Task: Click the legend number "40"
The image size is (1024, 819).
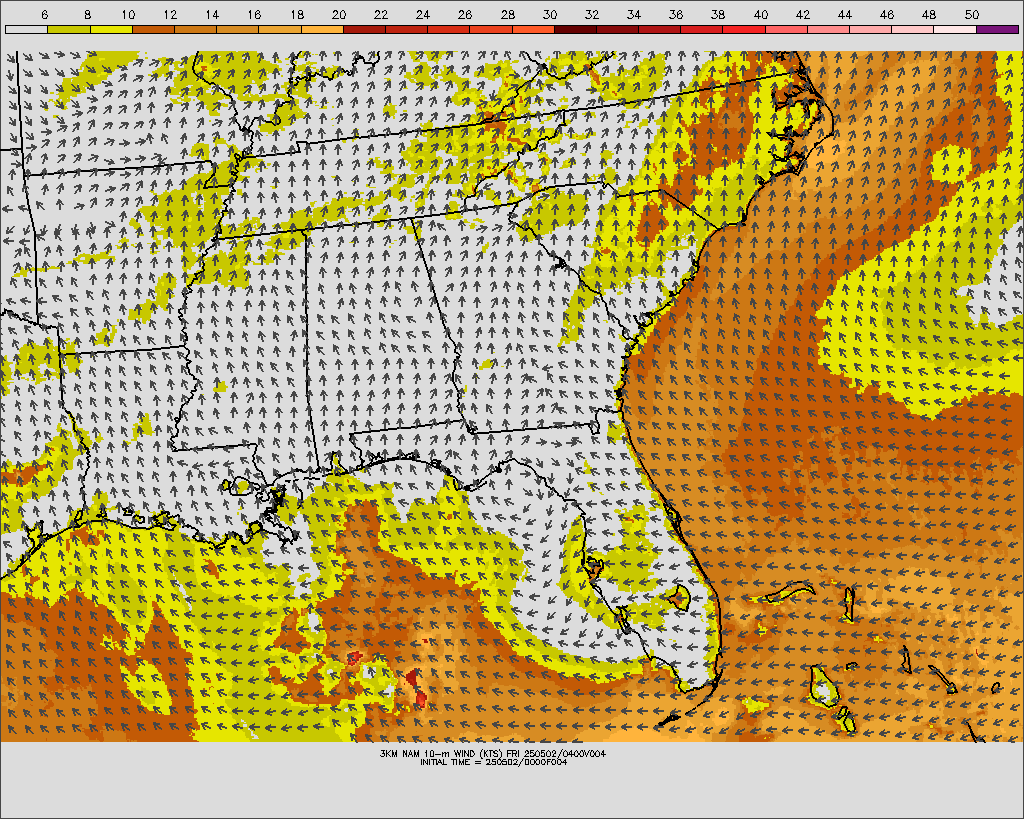Action: 760,14
